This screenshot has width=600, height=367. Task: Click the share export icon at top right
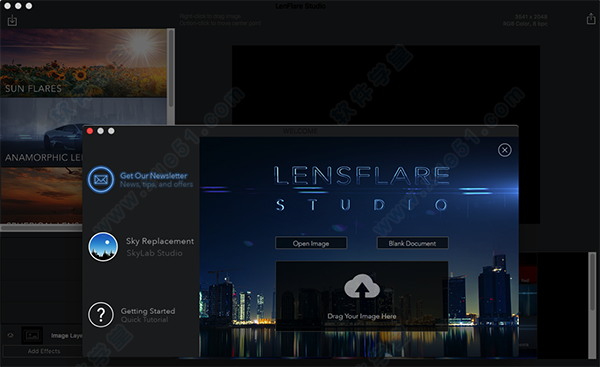click(591, 19)
